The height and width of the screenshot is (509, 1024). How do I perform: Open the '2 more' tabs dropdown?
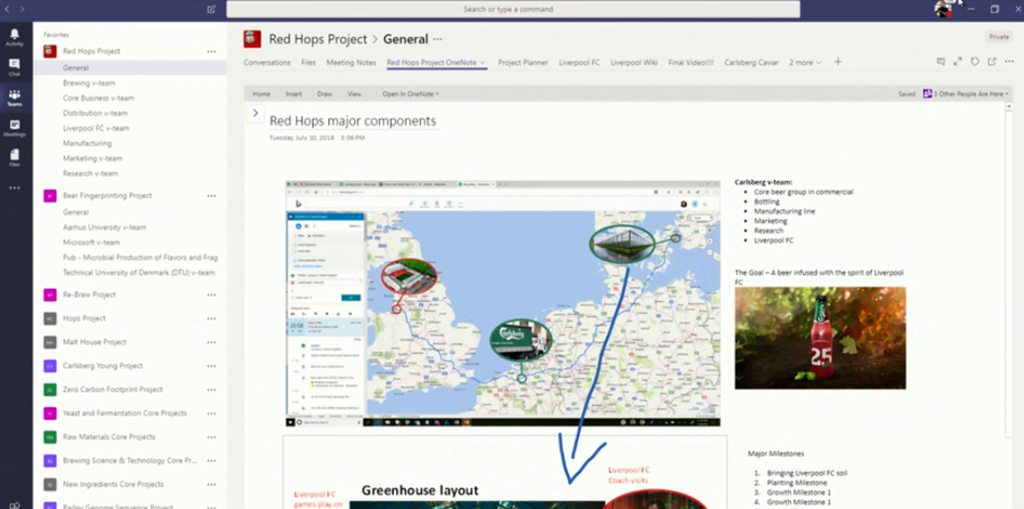pos(805,62)
